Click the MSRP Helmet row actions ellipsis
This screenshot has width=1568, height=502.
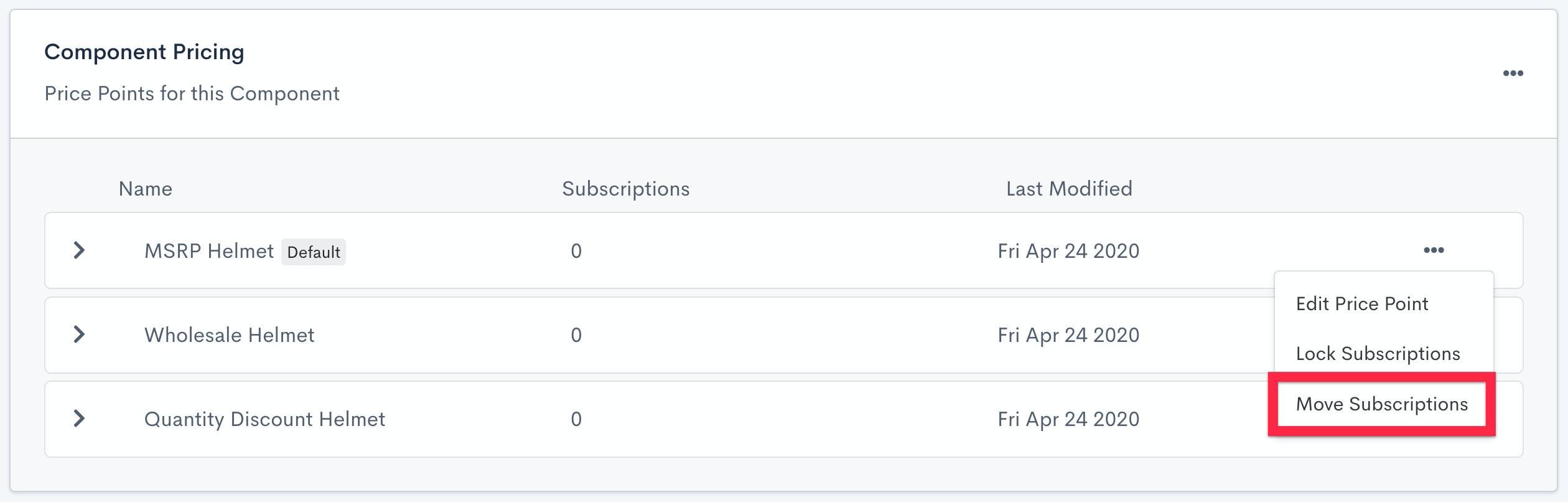pyautogui.click(x=1434, y=250)
